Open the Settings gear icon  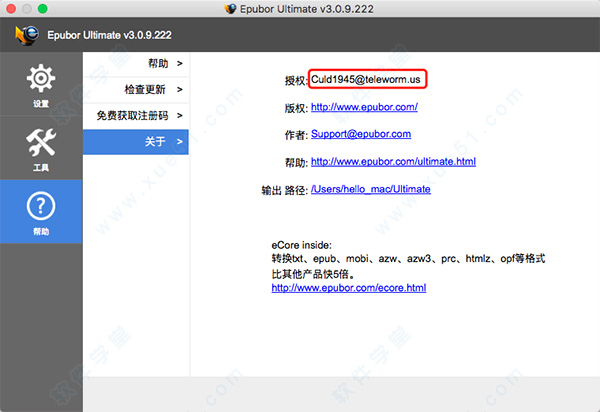(x=41, y=78)
